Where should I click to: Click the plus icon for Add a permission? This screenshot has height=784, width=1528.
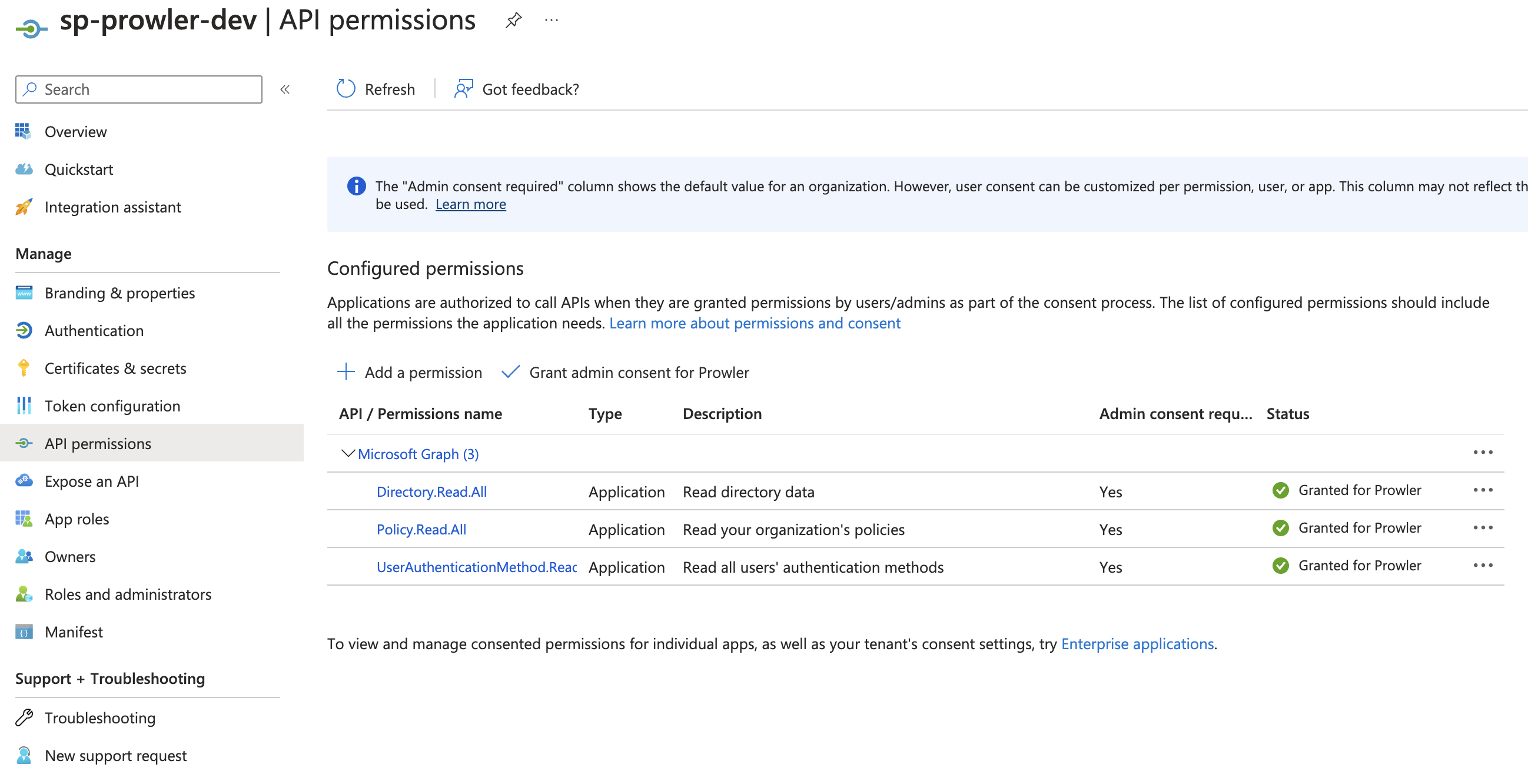coord(346,372)
